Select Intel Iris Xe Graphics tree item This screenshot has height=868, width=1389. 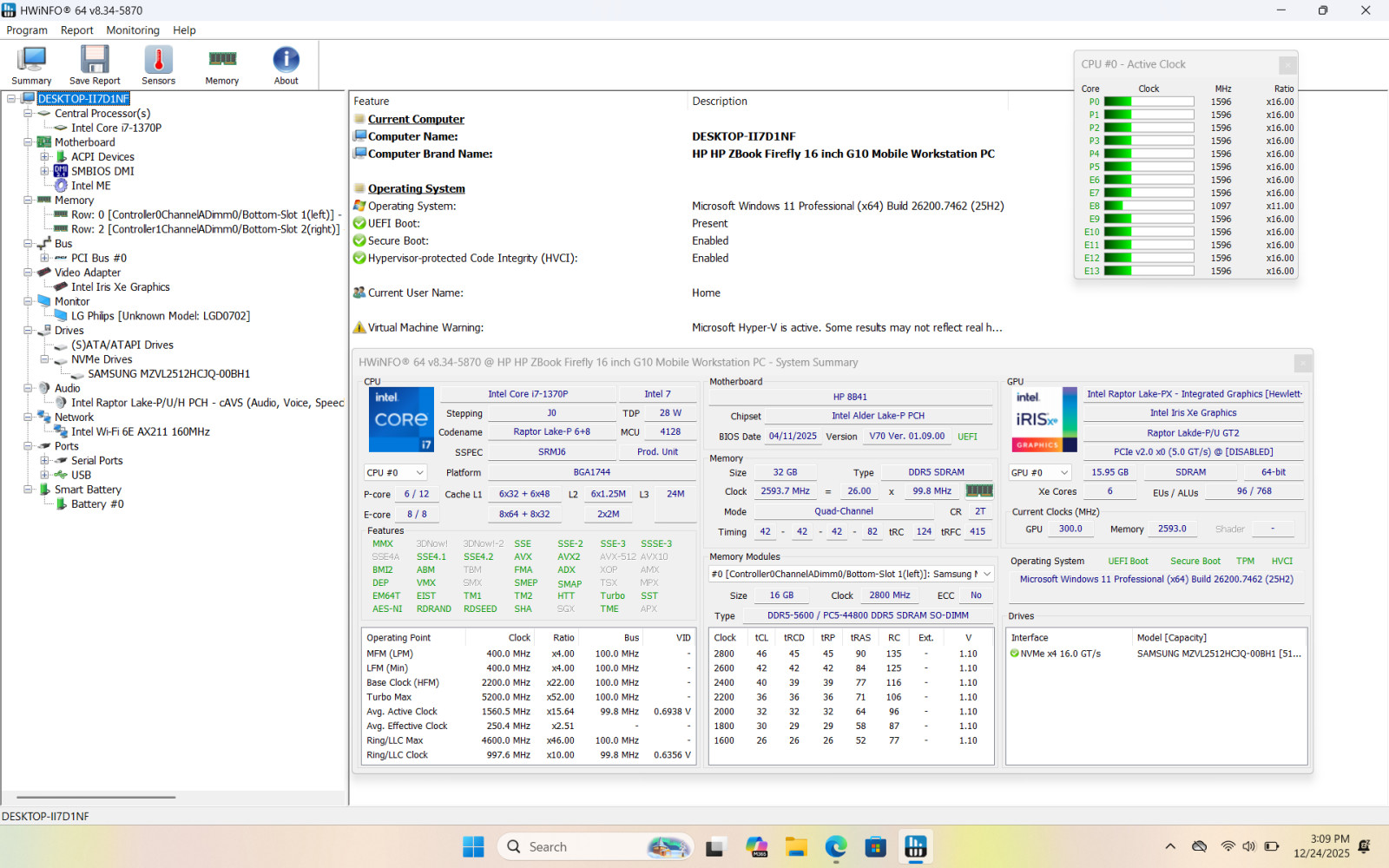(x=121, y=287)
